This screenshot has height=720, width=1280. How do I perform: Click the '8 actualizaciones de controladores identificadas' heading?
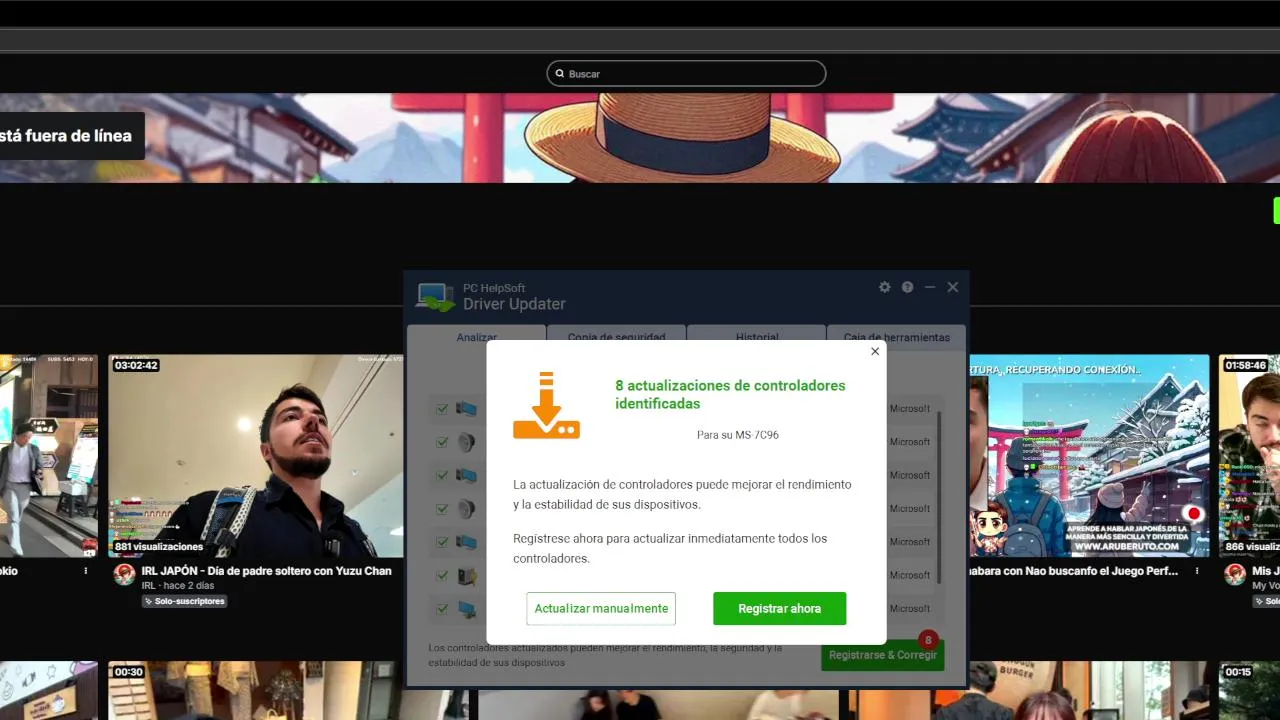tap(730, 395)
